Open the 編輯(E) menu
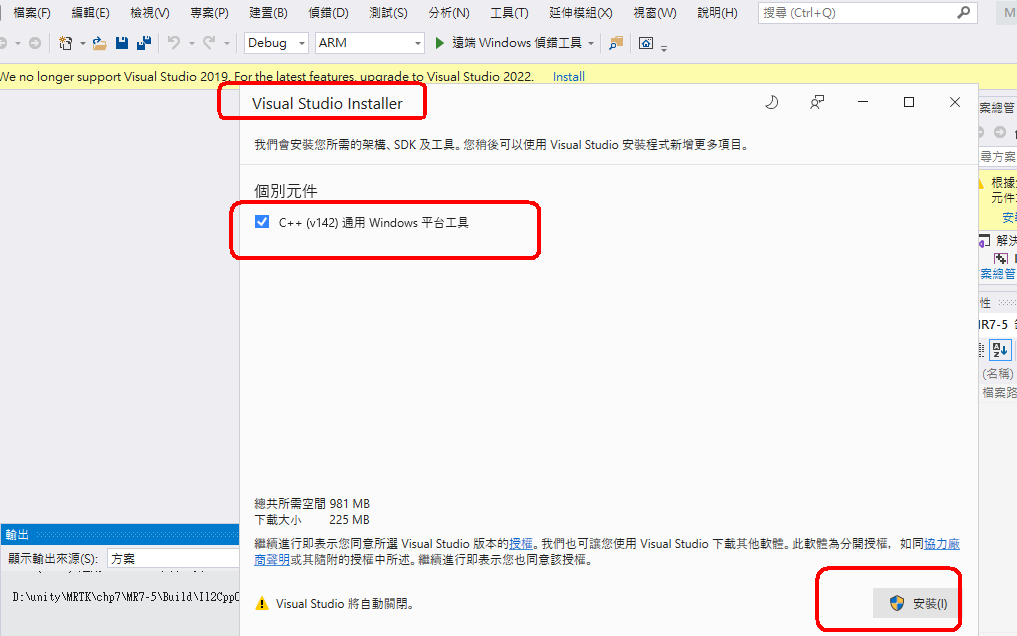 pyautogui.click(x=90, y=13)
